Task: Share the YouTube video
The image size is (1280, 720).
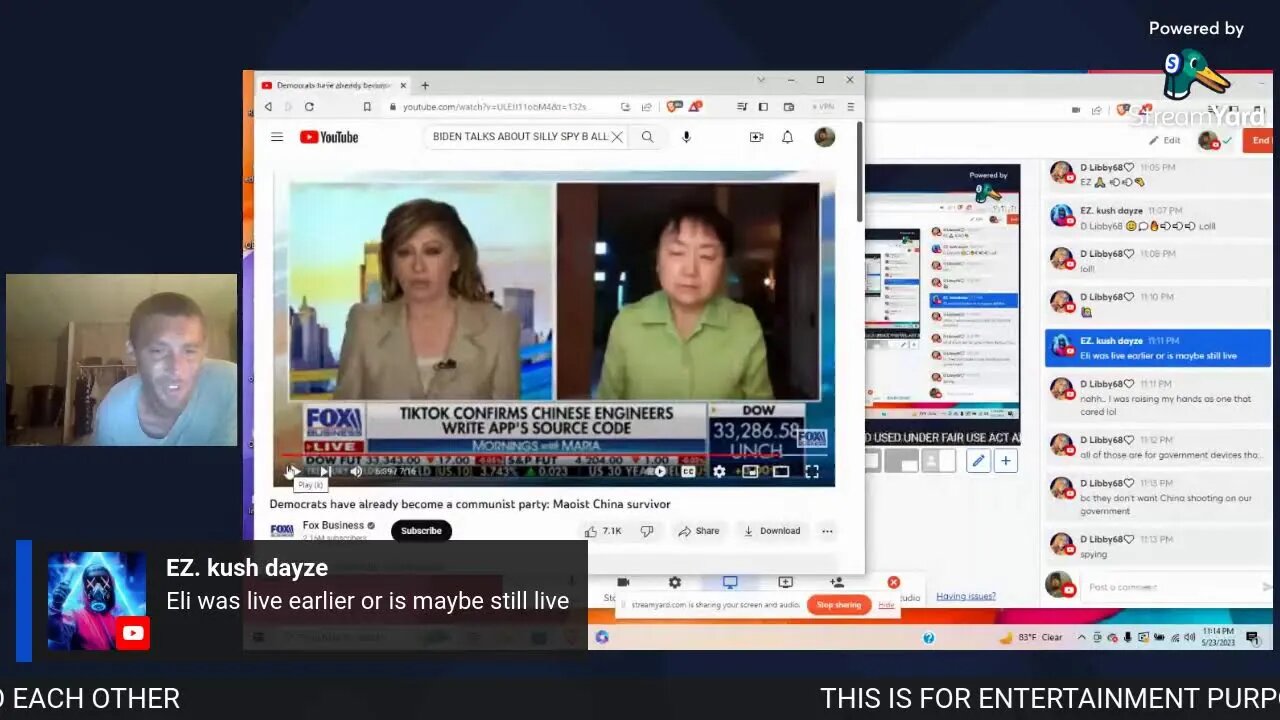Action: (699, 531)
